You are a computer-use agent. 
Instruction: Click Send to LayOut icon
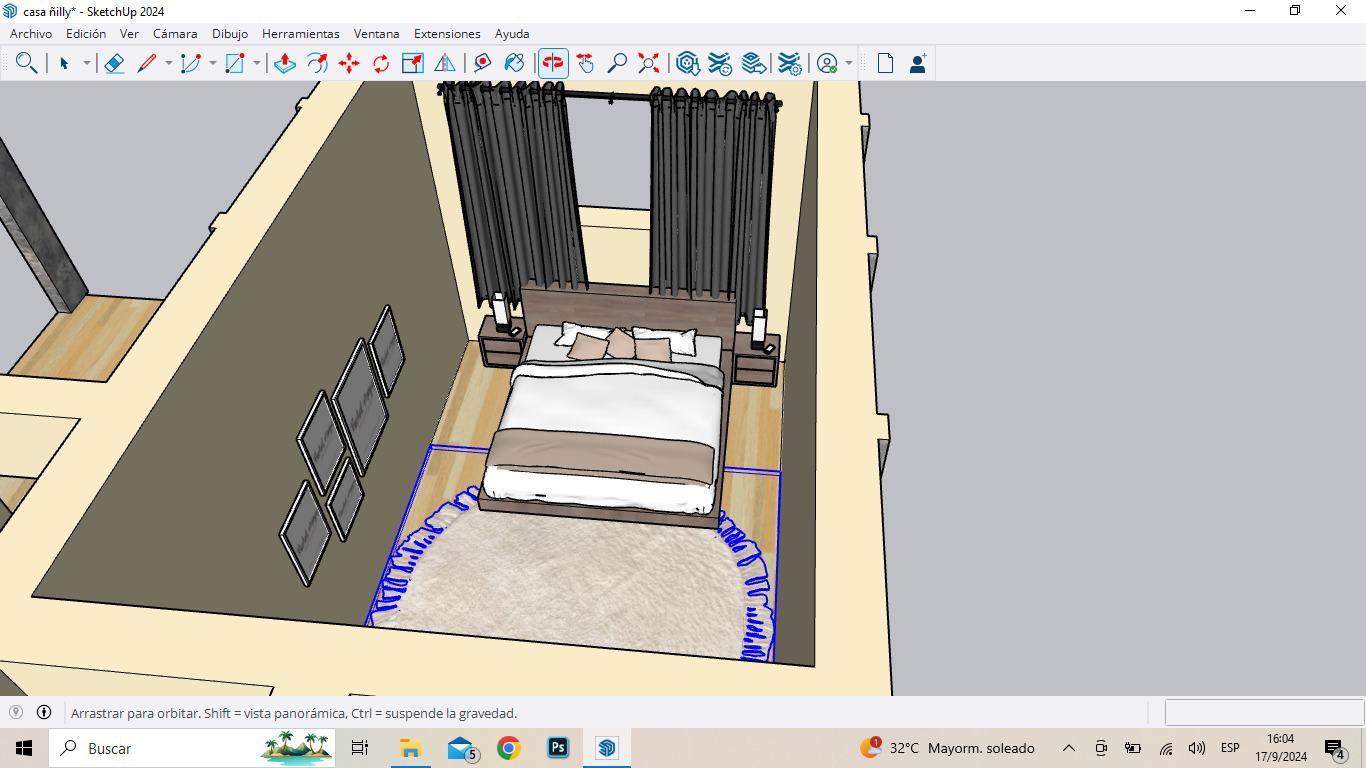click(x=754, y=63)
